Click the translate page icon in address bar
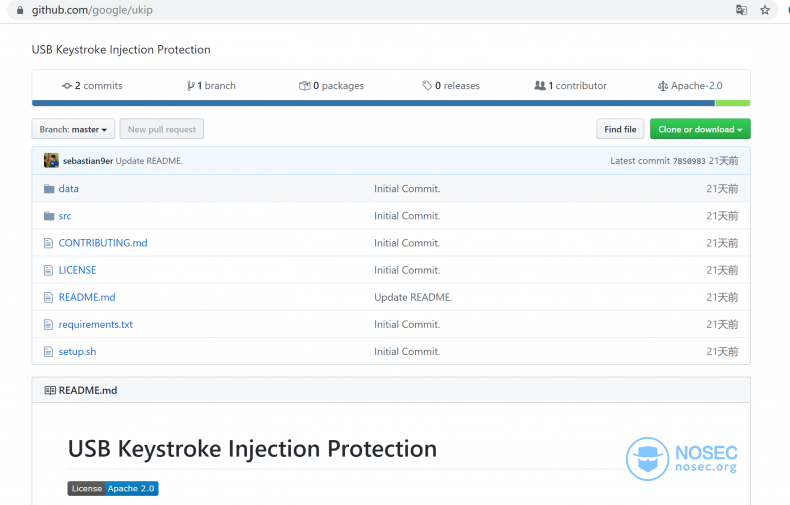Screen dimensions: 790x505 pyautogui.click(x=741, y=10)
